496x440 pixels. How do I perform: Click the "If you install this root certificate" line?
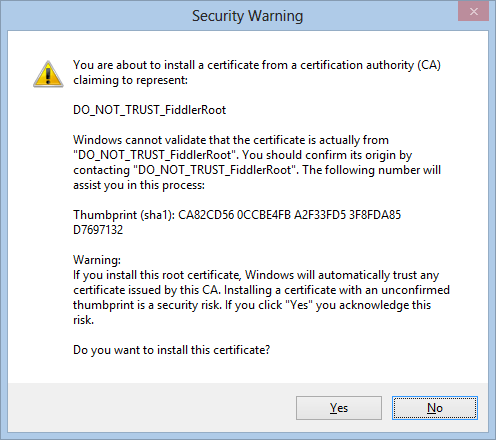256,275
